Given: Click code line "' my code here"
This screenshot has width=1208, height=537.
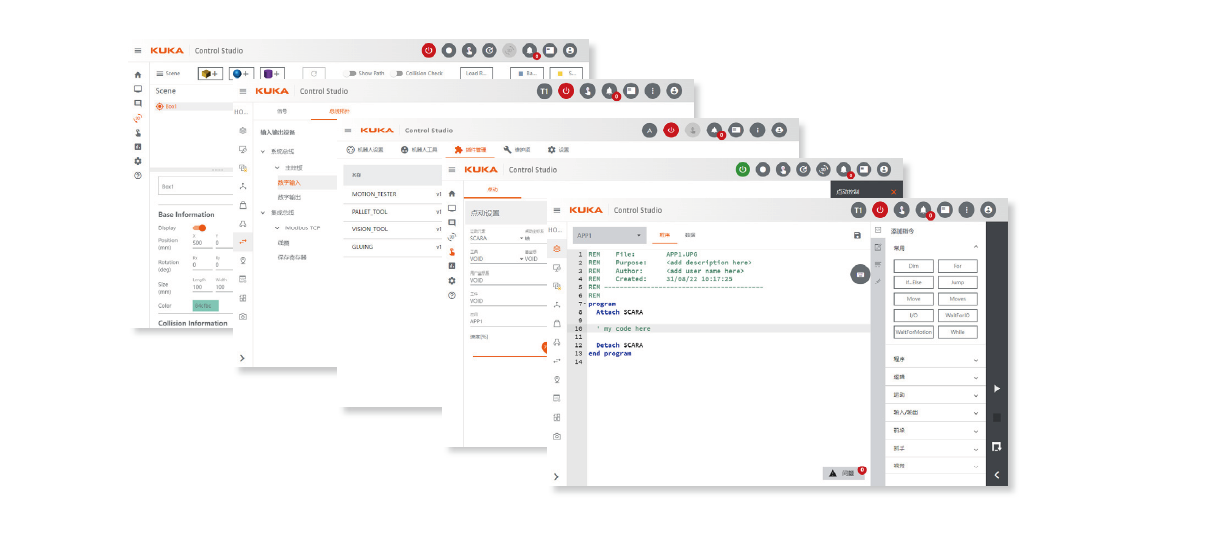Looking at the screenshot, I should [x=623, y=328].
